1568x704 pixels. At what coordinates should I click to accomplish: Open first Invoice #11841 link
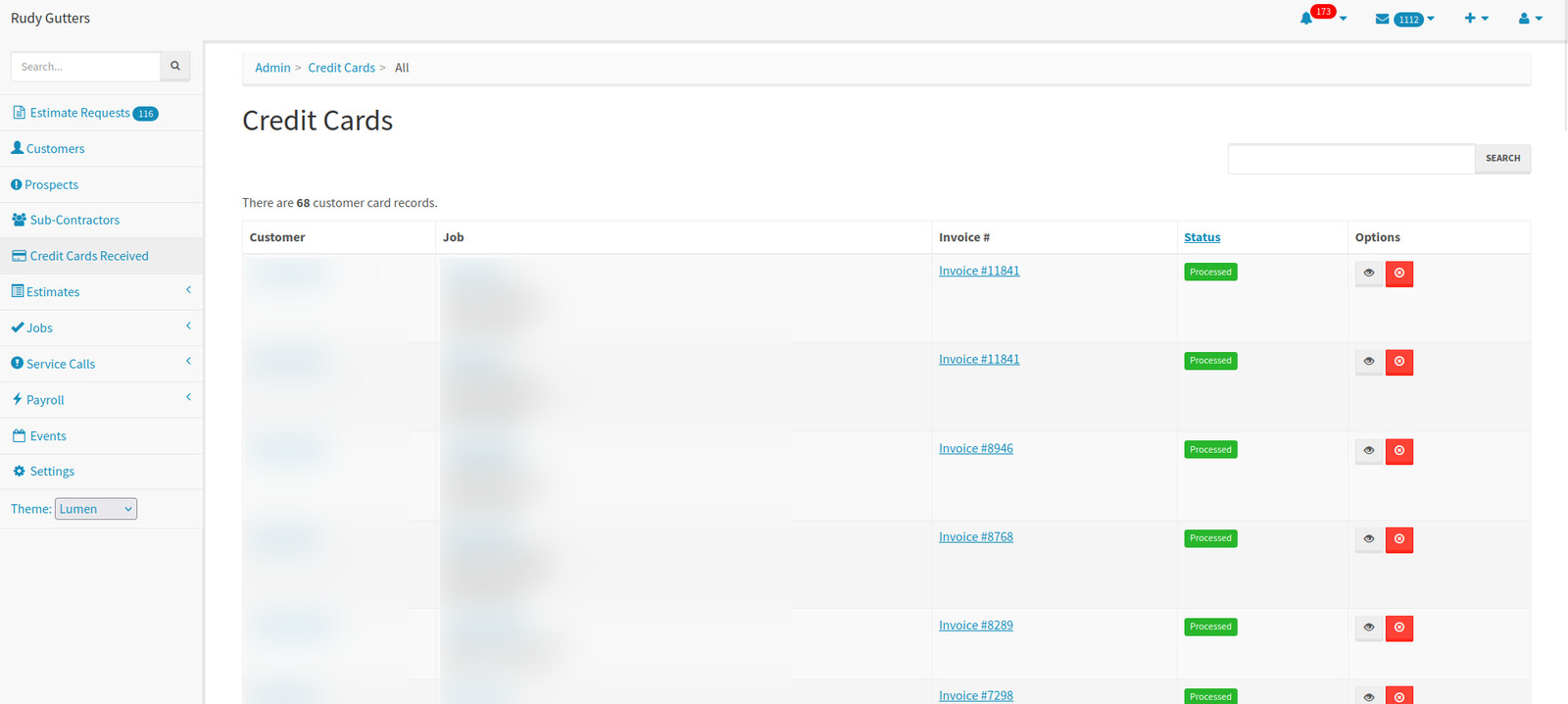(979, 272)
